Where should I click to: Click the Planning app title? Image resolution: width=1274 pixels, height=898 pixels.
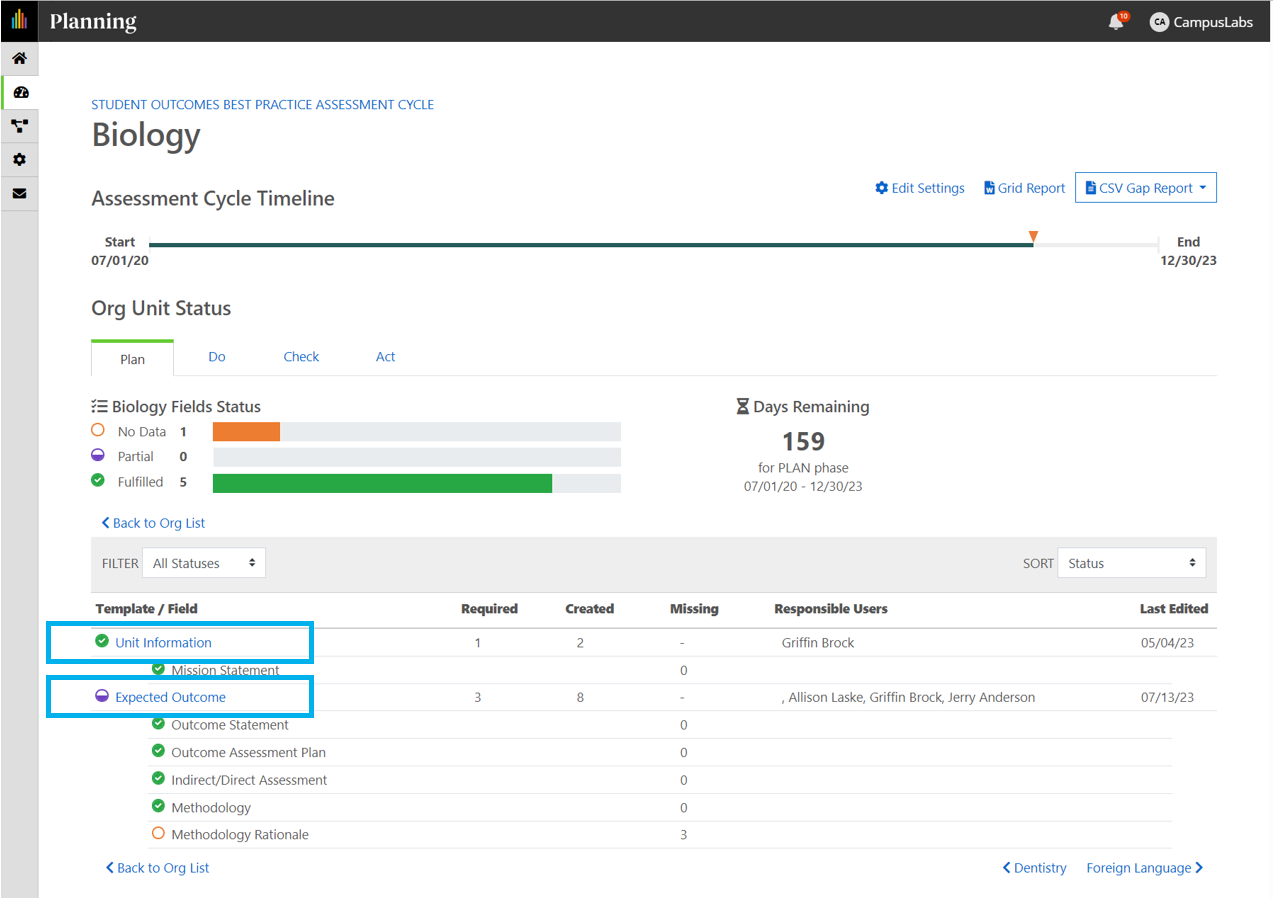tap(93, 21)
